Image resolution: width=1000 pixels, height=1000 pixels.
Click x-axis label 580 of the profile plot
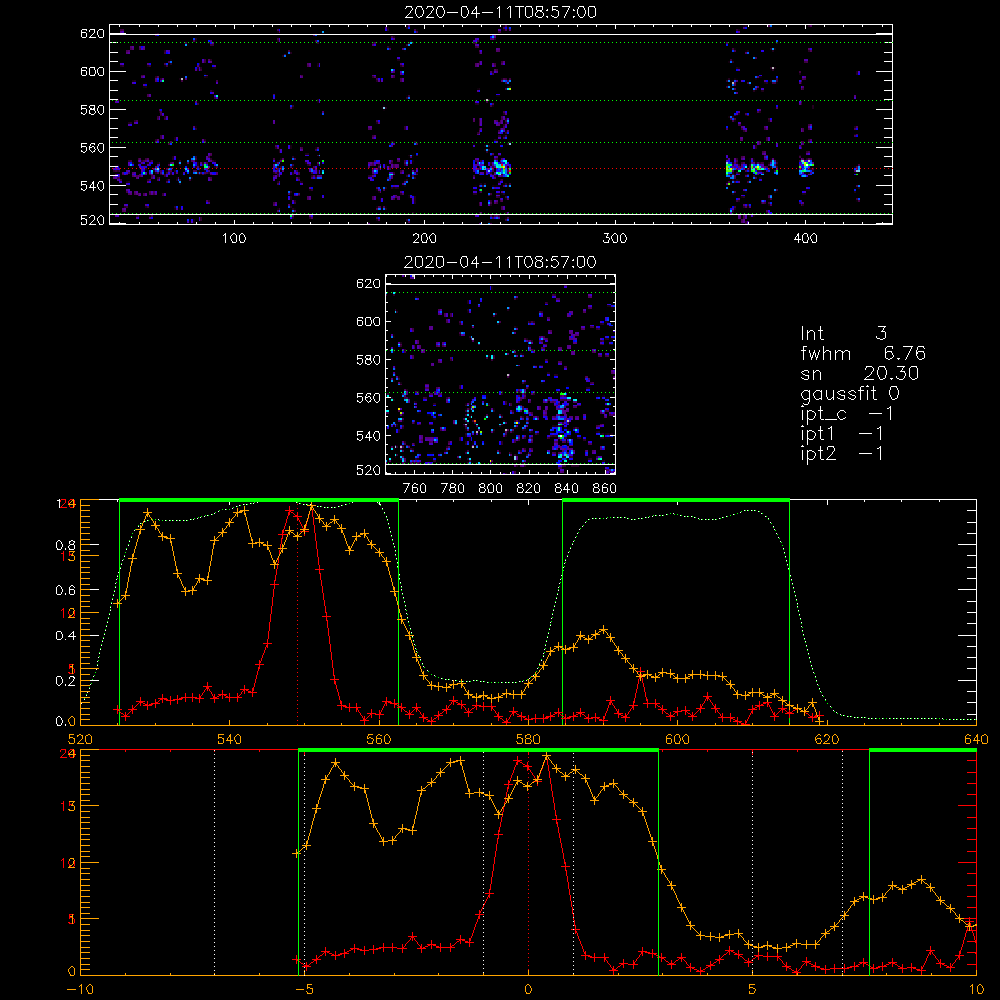pos(528,740)
